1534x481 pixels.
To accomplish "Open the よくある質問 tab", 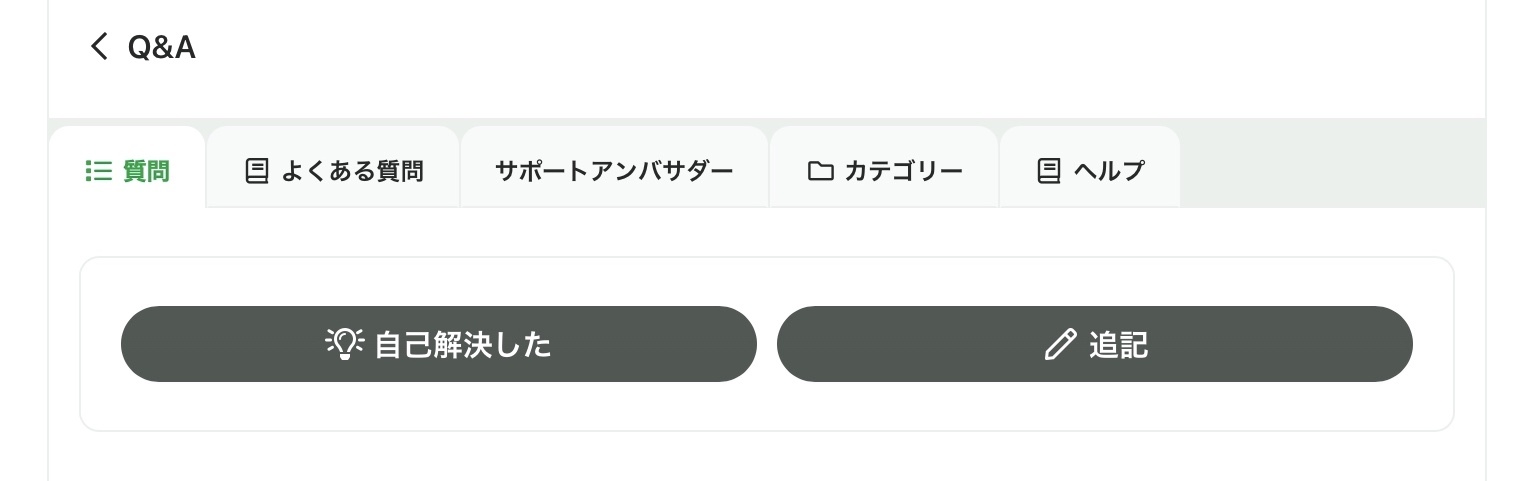I will [351, 171].
